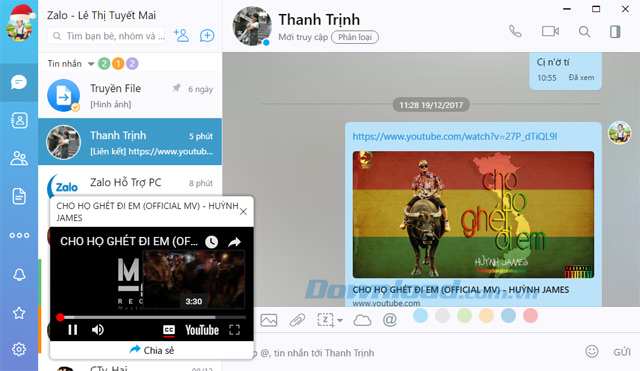Open the YouTube link in the message
This screenshot has width=640, height=371.
pos(455,136)
